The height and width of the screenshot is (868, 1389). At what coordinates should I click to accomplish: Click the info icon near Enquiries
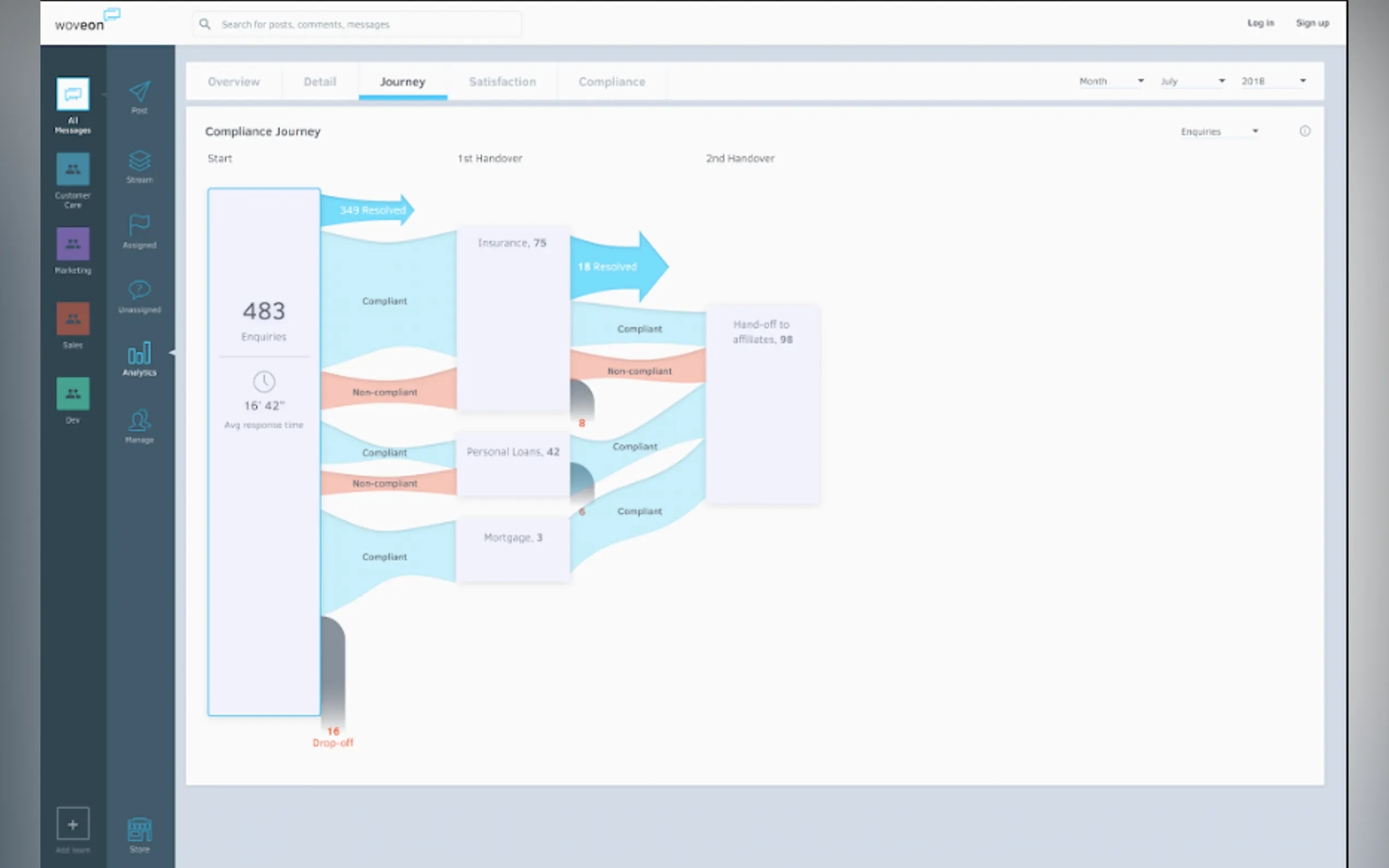[1305, 132]
